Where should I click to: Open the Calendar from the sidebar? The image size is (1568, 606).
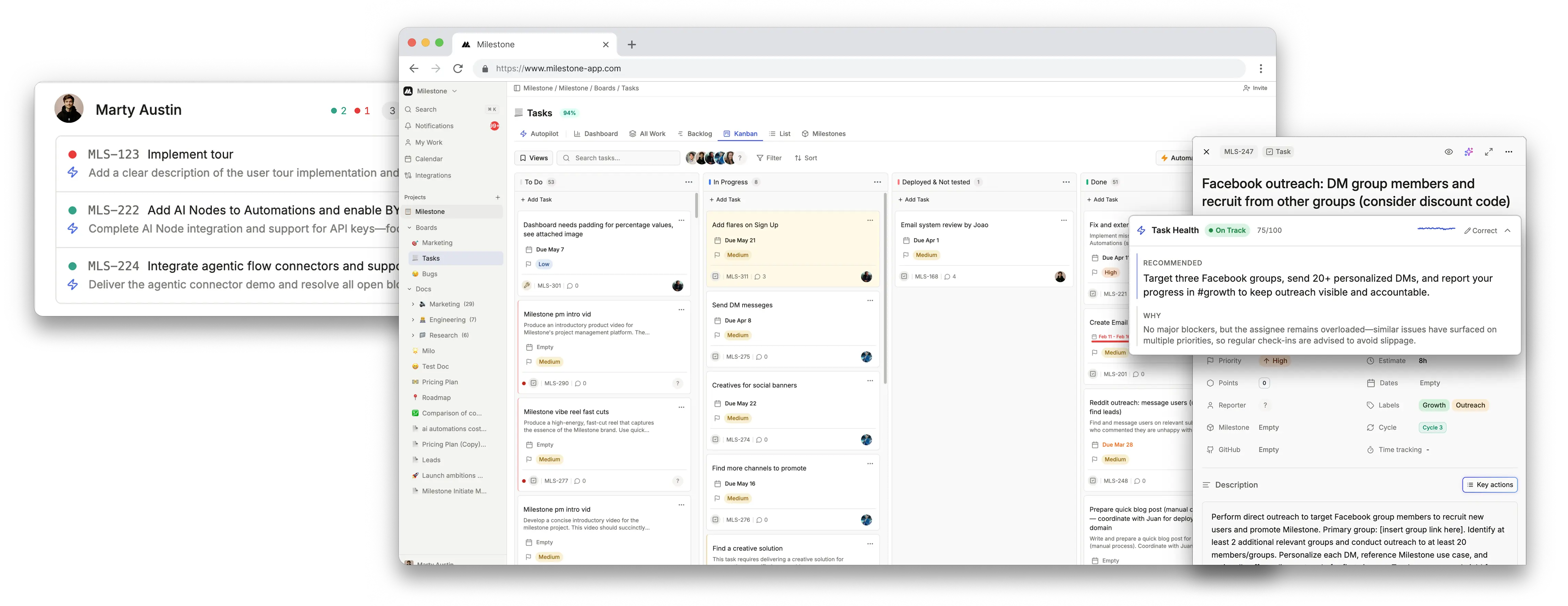pyautogui.click(x=429, y=158)
